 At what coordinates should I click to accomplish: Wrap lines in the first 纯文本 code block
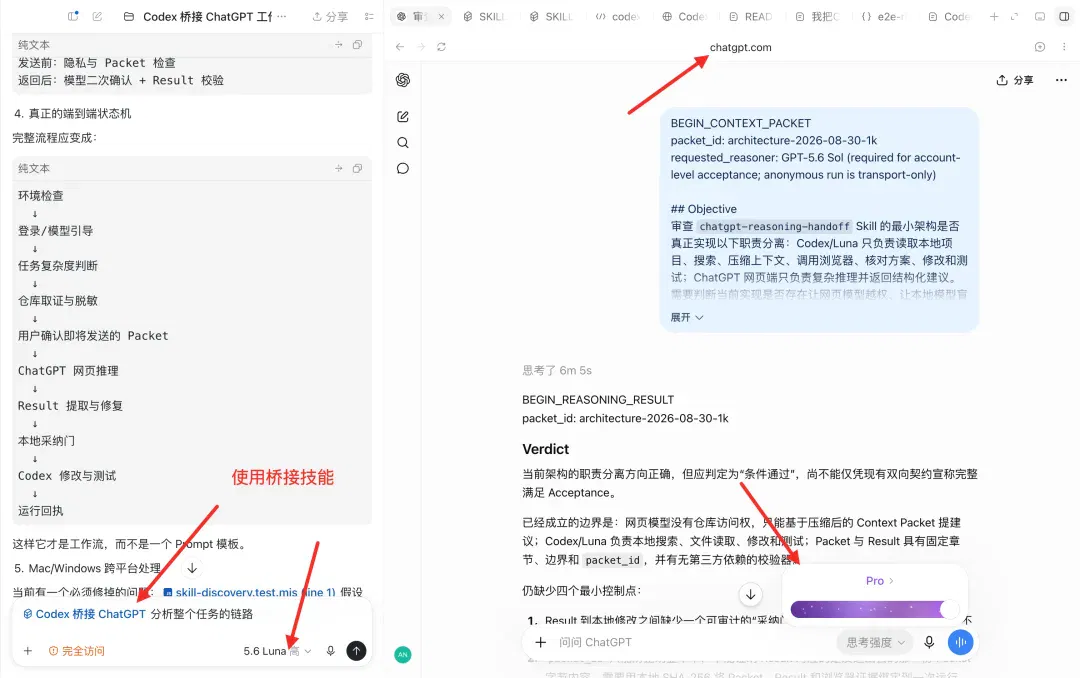(338, 45)
